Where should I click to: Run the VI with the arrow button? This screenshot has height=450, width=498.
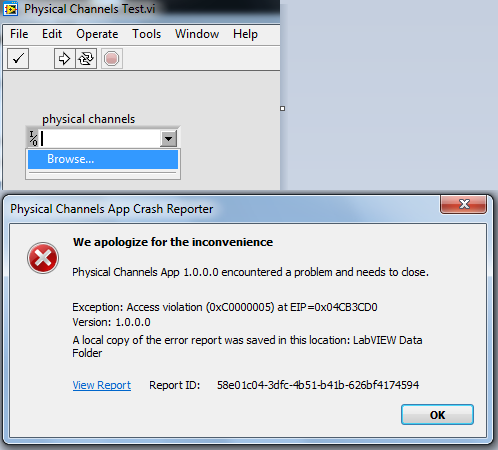pos(65,59)
